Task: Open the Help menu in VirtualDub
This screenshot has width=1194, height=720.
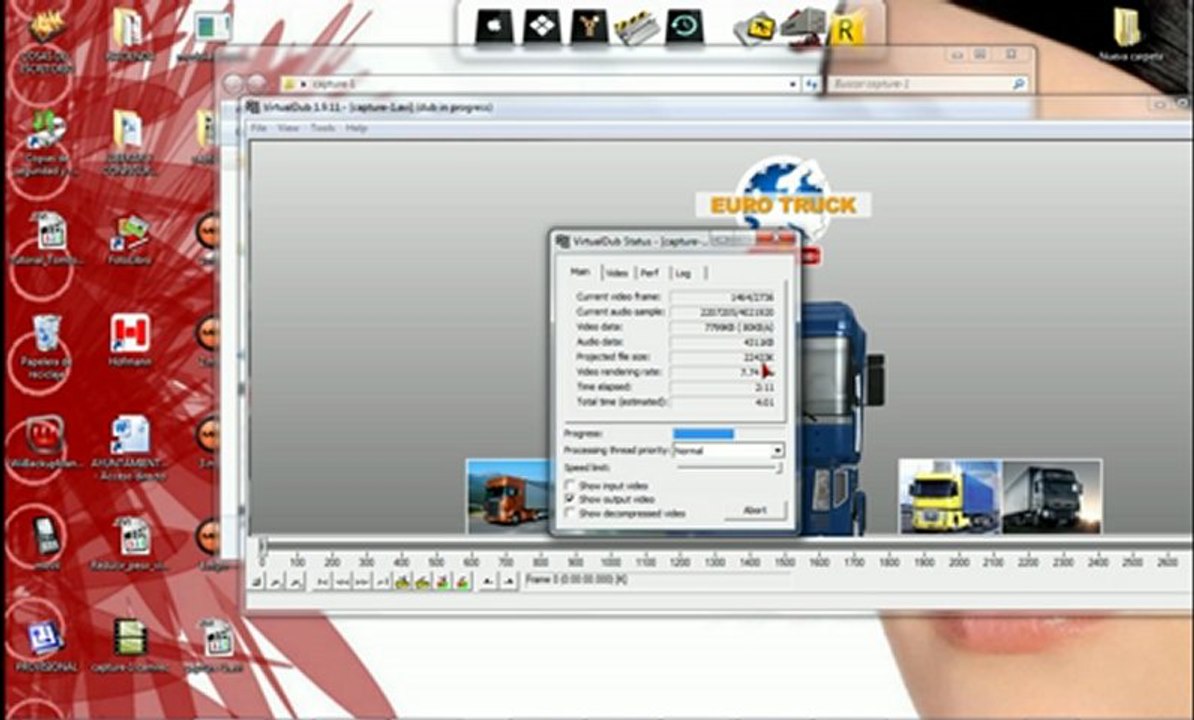Action: point(356,128)
